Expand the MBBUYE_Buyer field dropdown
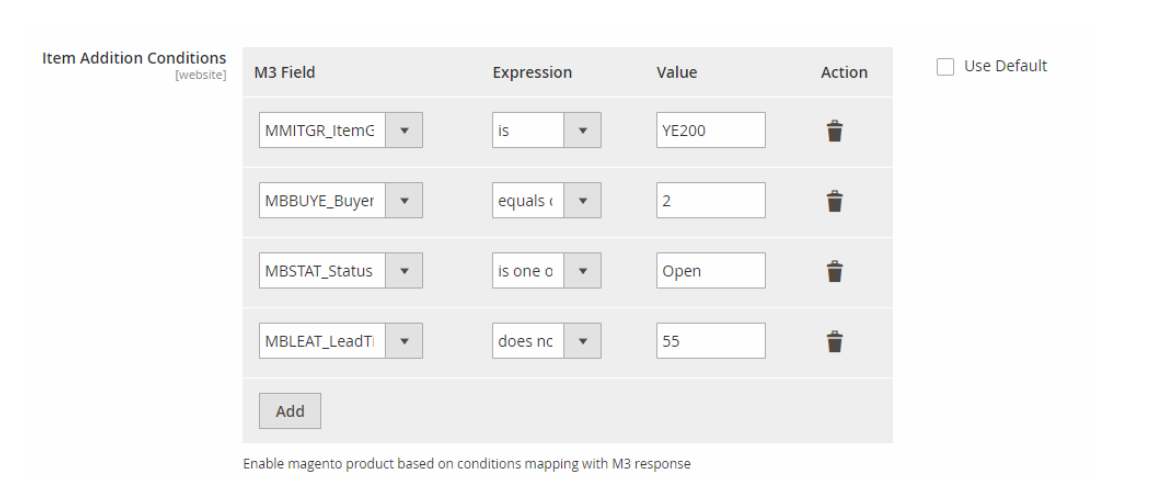1152x491 pixels. (340, 200)
